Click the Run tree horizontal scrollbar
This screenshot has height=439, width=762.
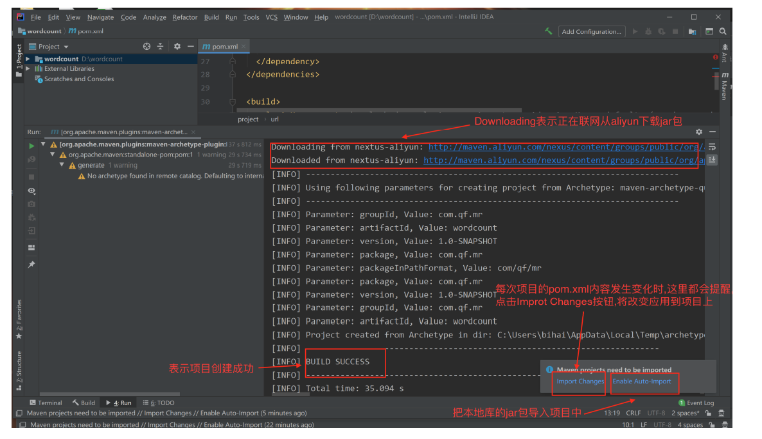click(x=110, y=394)
